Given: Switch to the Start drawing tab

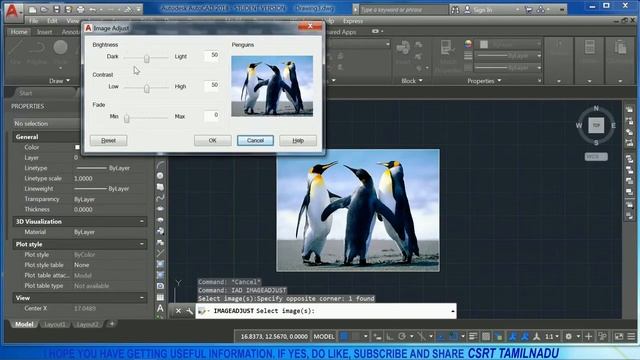Looking at the screenshot, I should point(25,93).
